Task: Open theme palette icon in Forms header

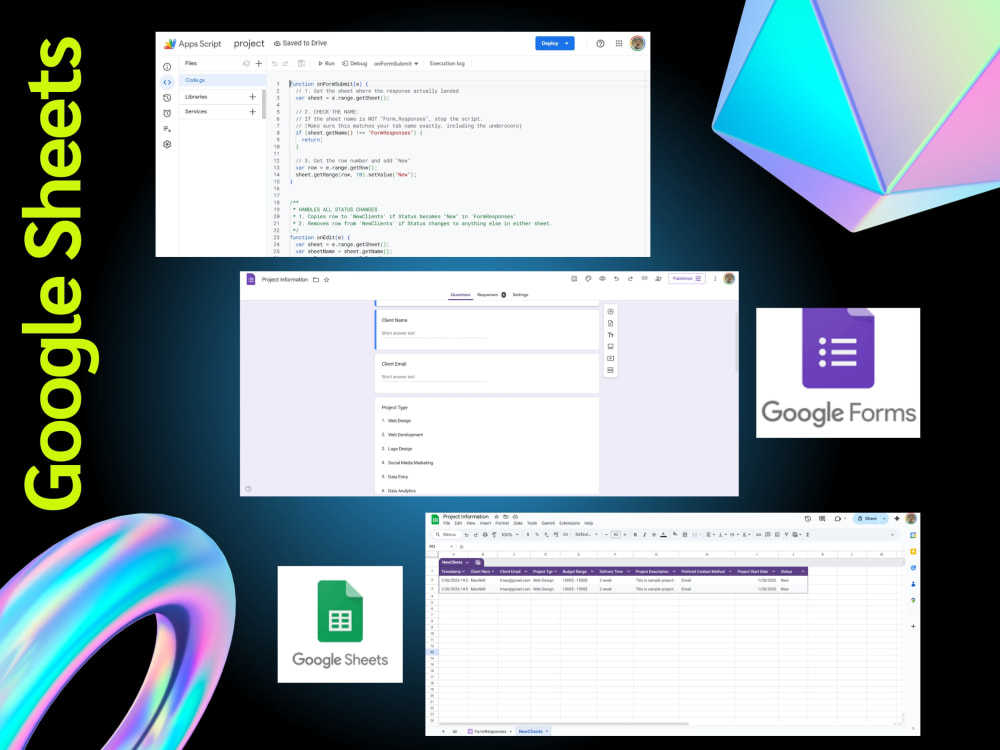Action: 588,279
